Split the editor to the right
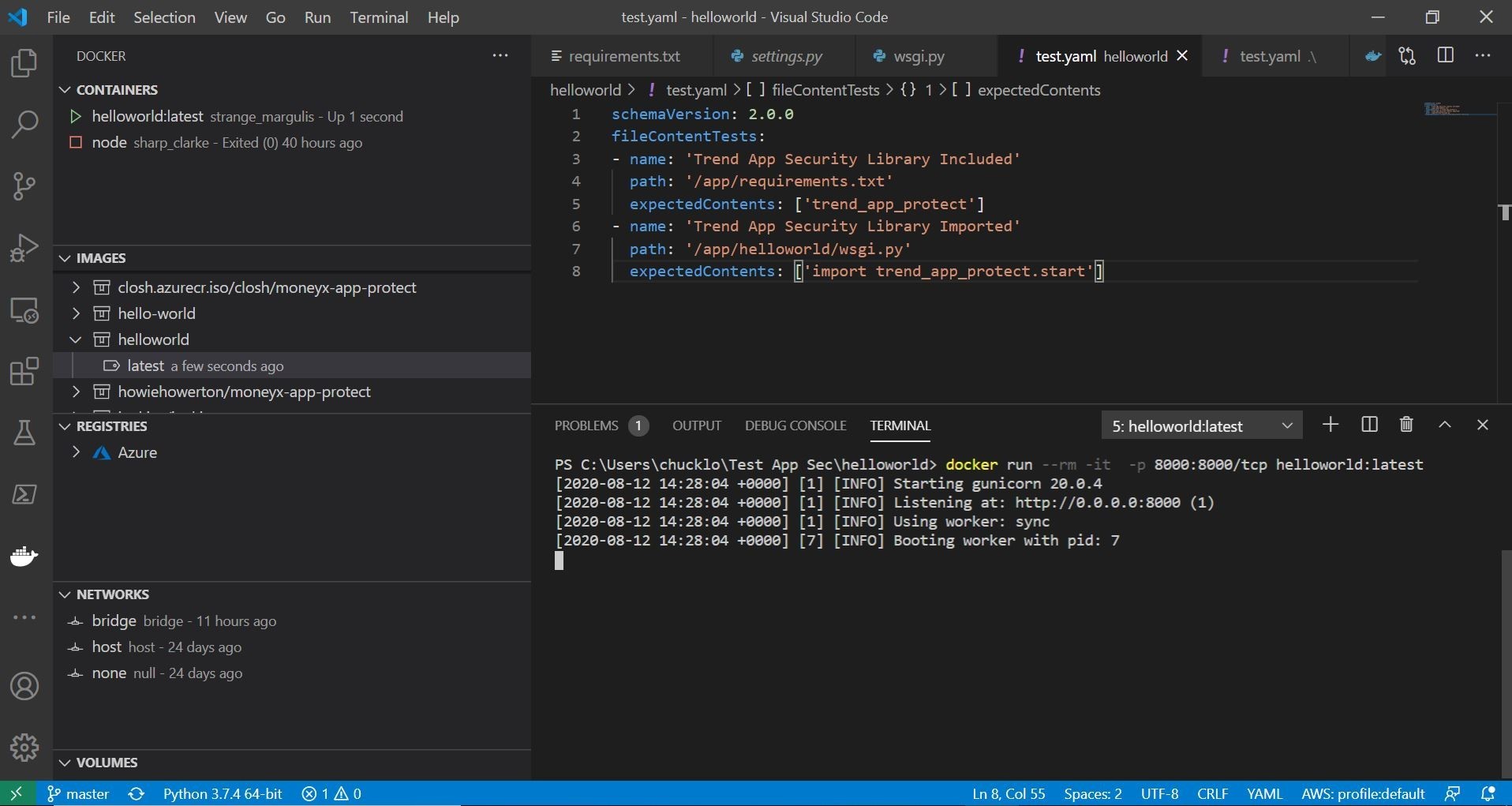 tap(1446, 55)
